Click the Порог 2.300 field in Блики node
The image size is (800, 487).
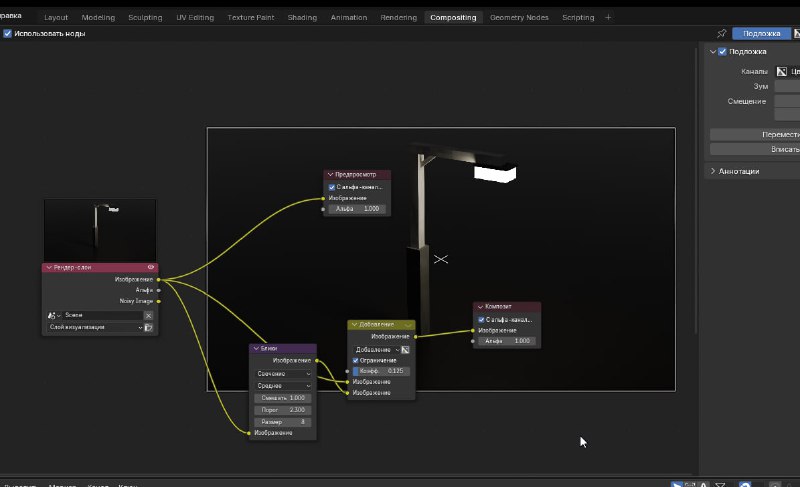pos(283,410)
